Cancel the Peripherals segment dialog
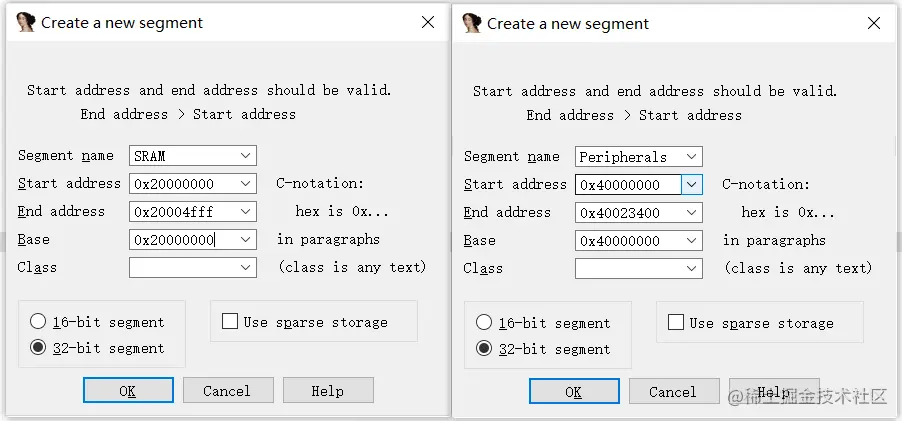This screenshot has width=902, height=421. pyautogui.click(x=674, y=392)
